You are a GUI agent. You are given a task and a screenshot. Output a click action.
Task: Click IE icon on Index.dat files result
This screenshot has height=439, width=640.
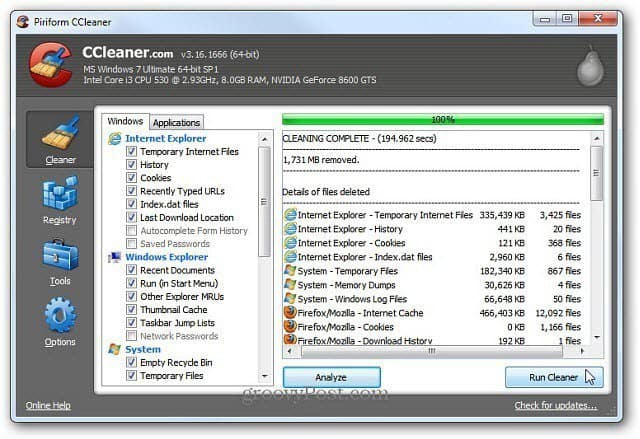(290, 257)
